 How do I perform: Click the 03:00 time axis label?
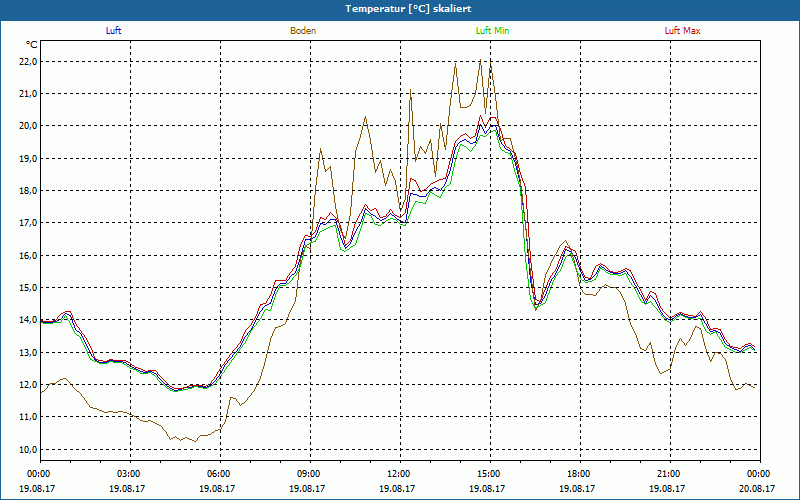[x=131, y=474]
